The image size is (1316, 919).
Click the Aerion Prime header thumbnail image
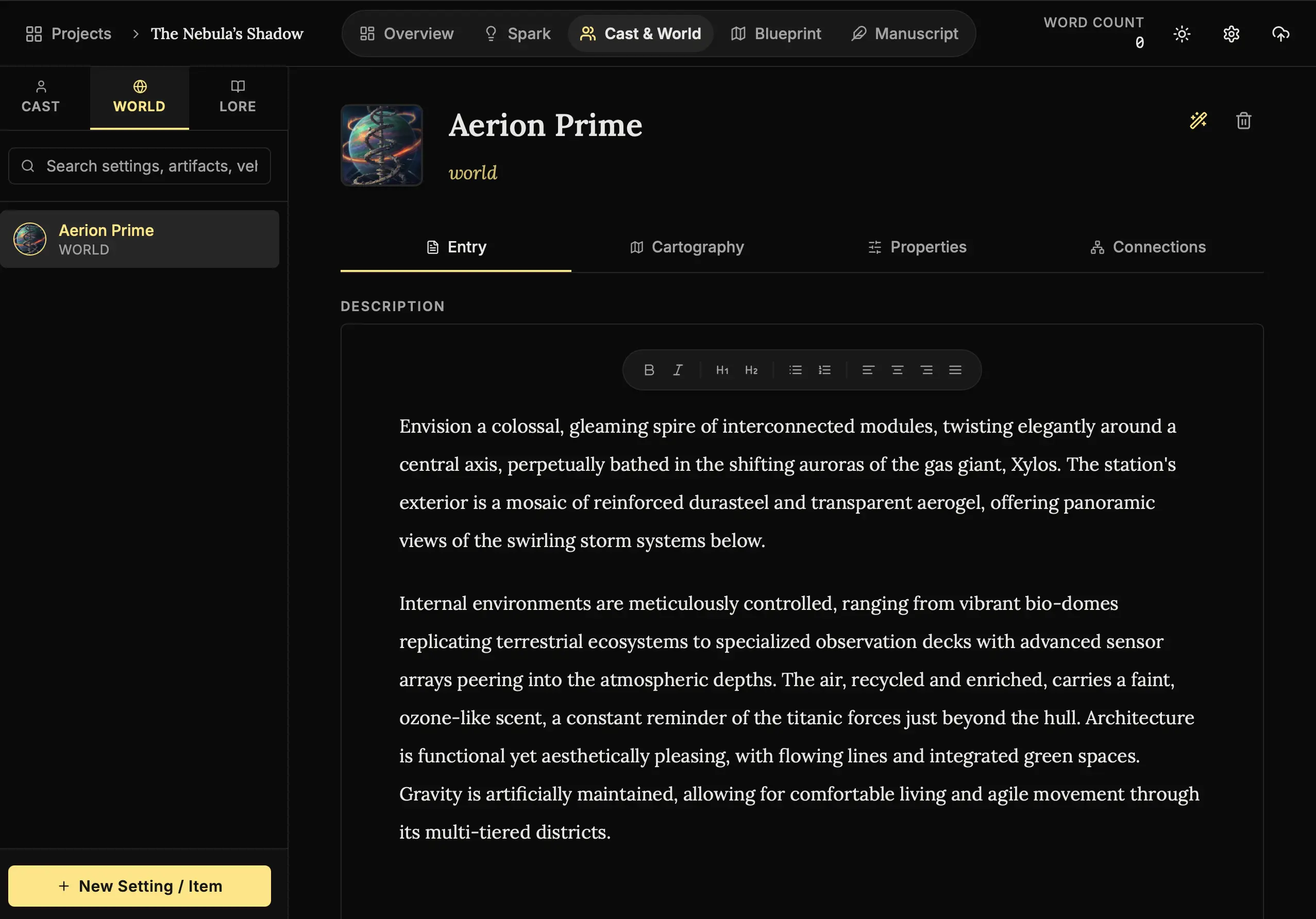[382, 145]
